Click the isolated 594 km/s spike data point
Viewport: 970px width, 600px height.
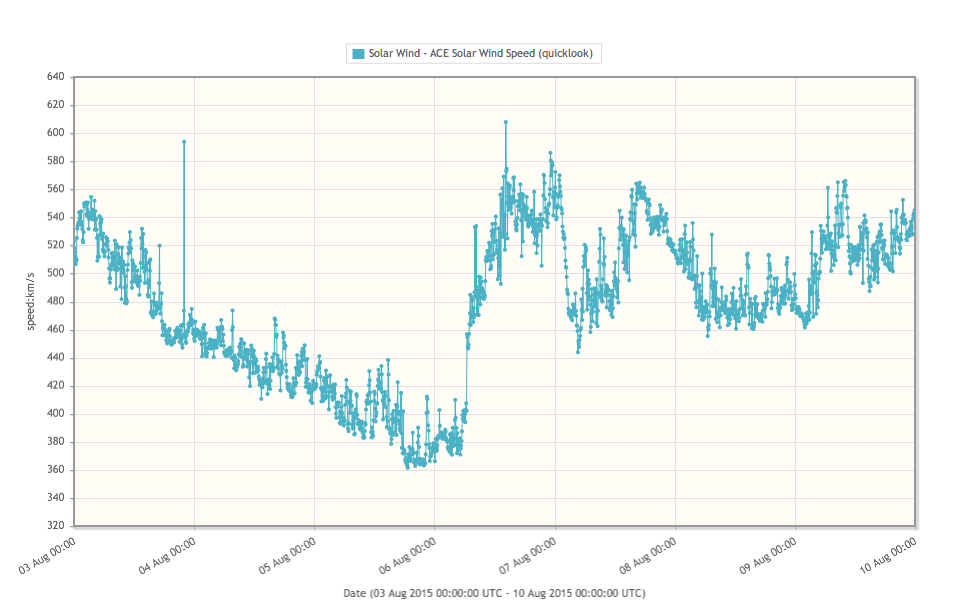pos(184,142)
